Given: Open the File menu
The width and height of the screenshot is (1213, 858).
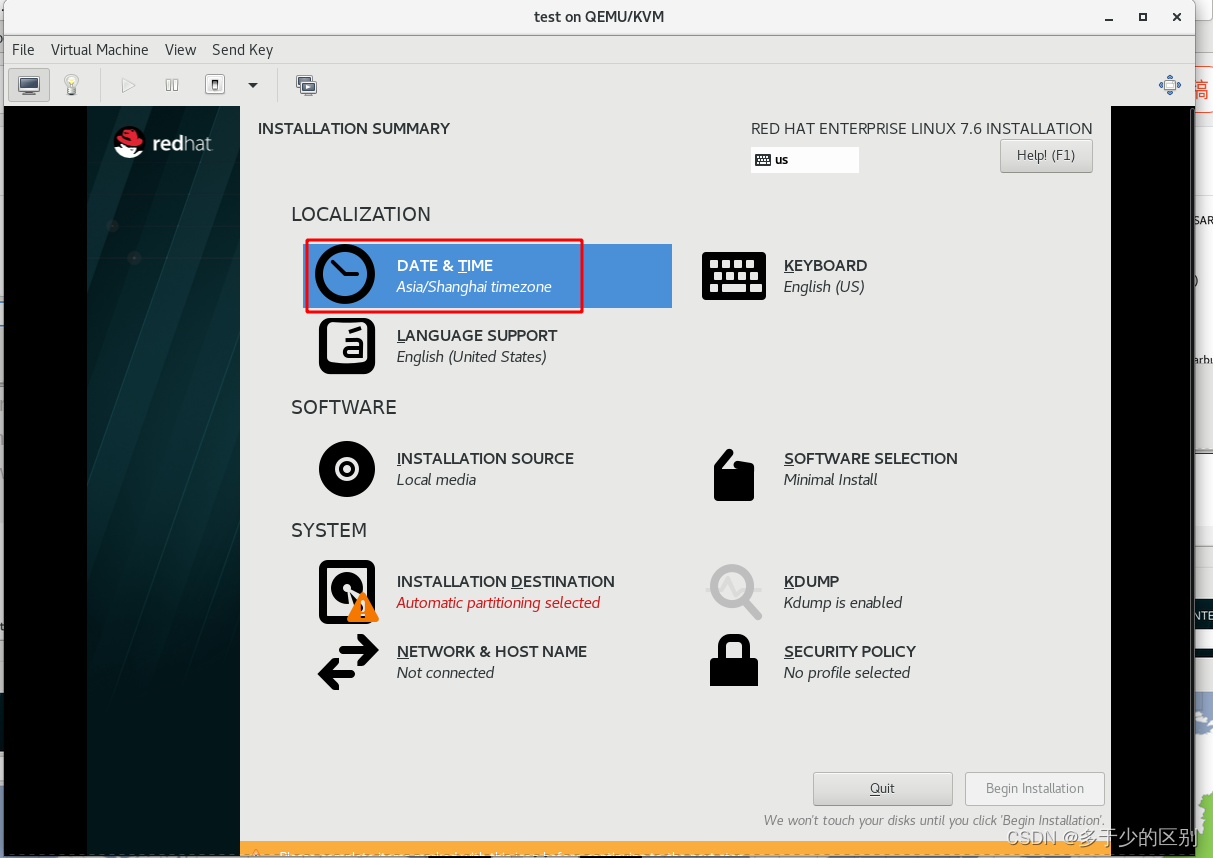Looking at the screenshot, I should click(x=23, y=49).
